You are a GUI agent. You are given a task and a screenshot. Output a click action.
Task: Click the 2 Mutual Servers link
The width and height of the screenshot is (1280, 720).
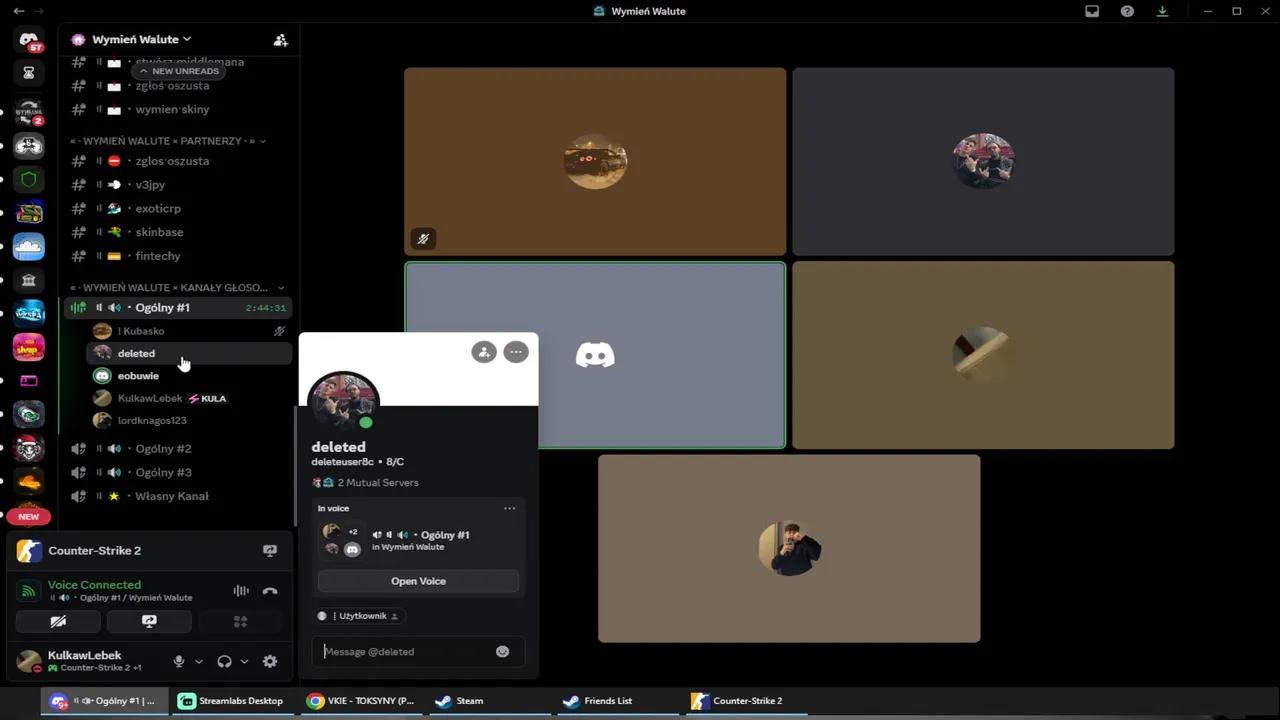(377, 483)
